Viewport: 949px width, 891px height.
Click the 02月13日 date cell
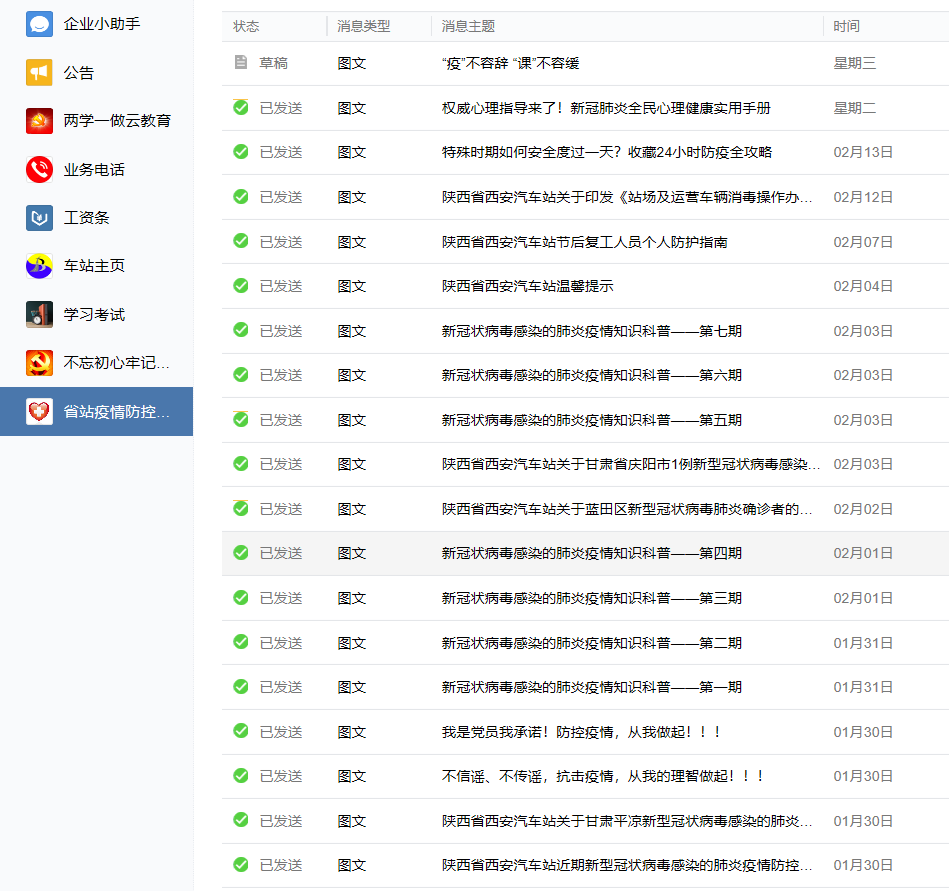tap(863, 152)
